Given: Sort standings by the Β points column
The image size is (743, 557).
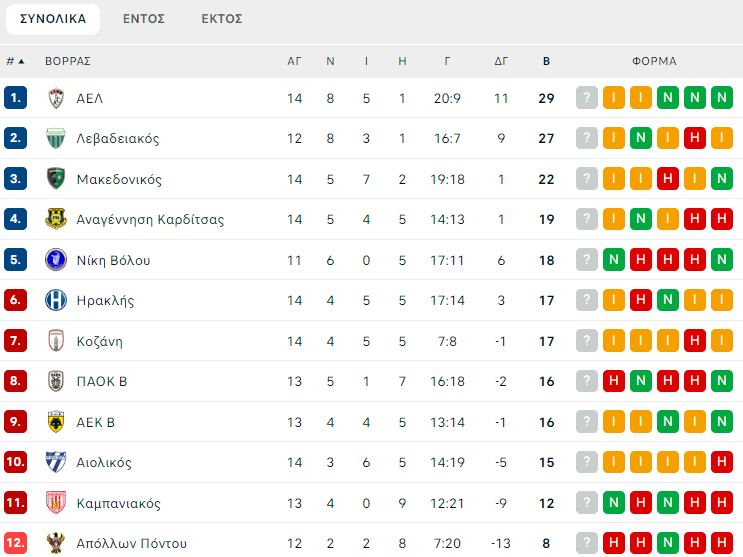Looking at the screenshot, I should 546,61.
